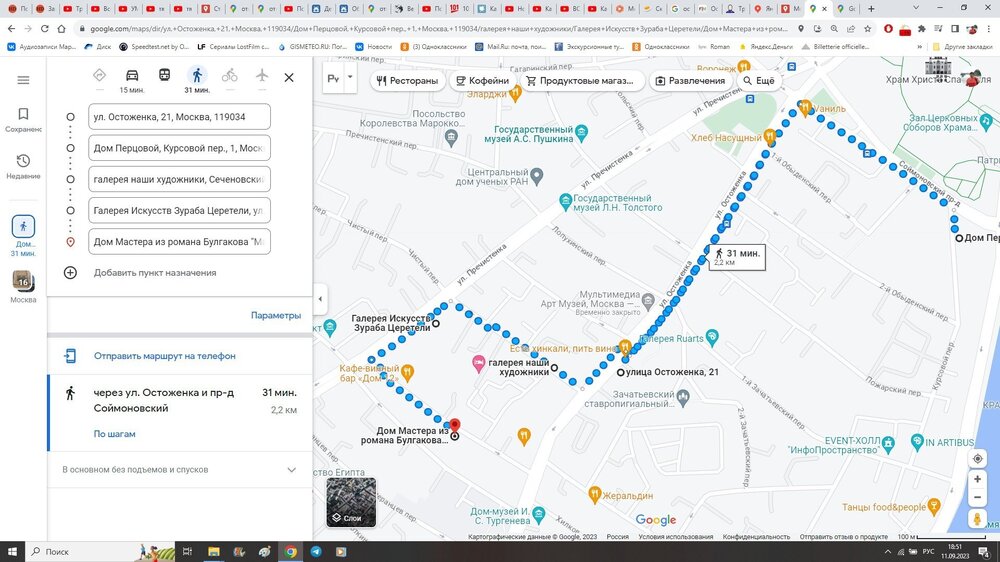Viewport: 1000px width, 562px height.
Task: Edit Галерея Искусств Зураба Церетели field
Action: pyautogui.click(x=179, y=211)
